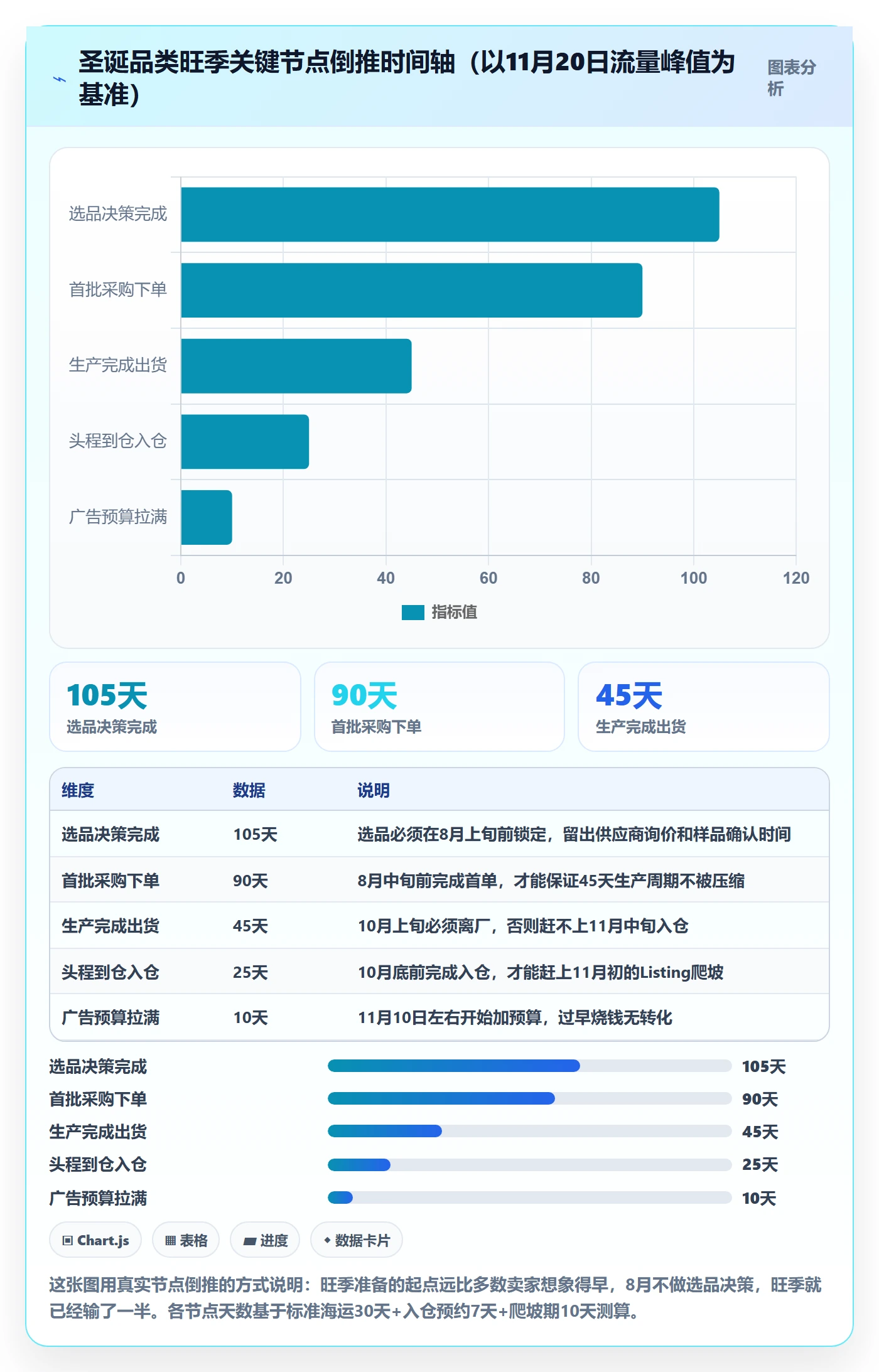Click the 头程到仓入仓 chart bar
The image size is (879, 1372).
click(245, 442)
